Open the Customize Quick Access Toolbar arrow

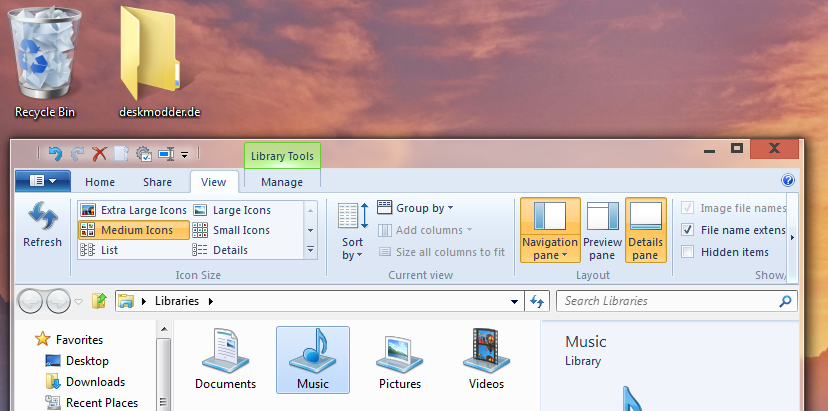point(184,155)
